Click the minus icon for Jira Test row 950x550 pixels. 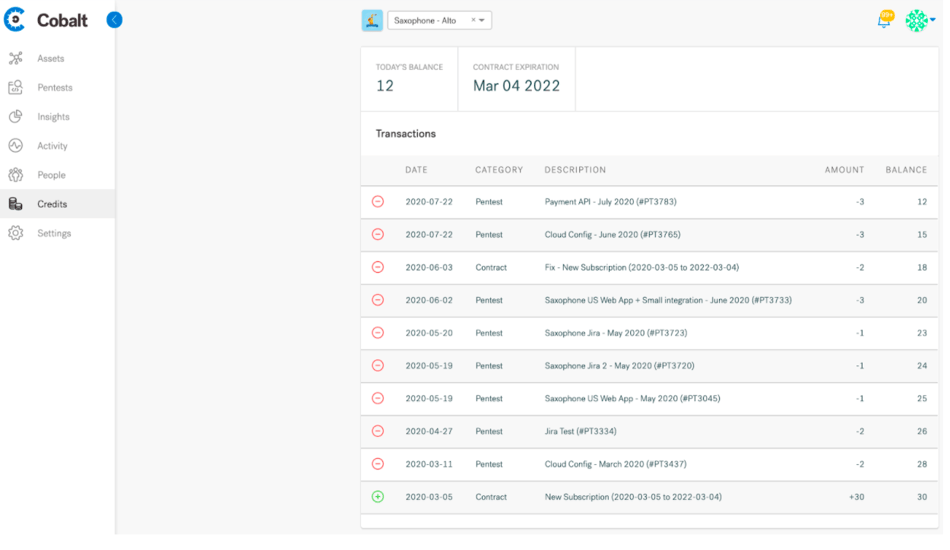click(x=377, y=431)
